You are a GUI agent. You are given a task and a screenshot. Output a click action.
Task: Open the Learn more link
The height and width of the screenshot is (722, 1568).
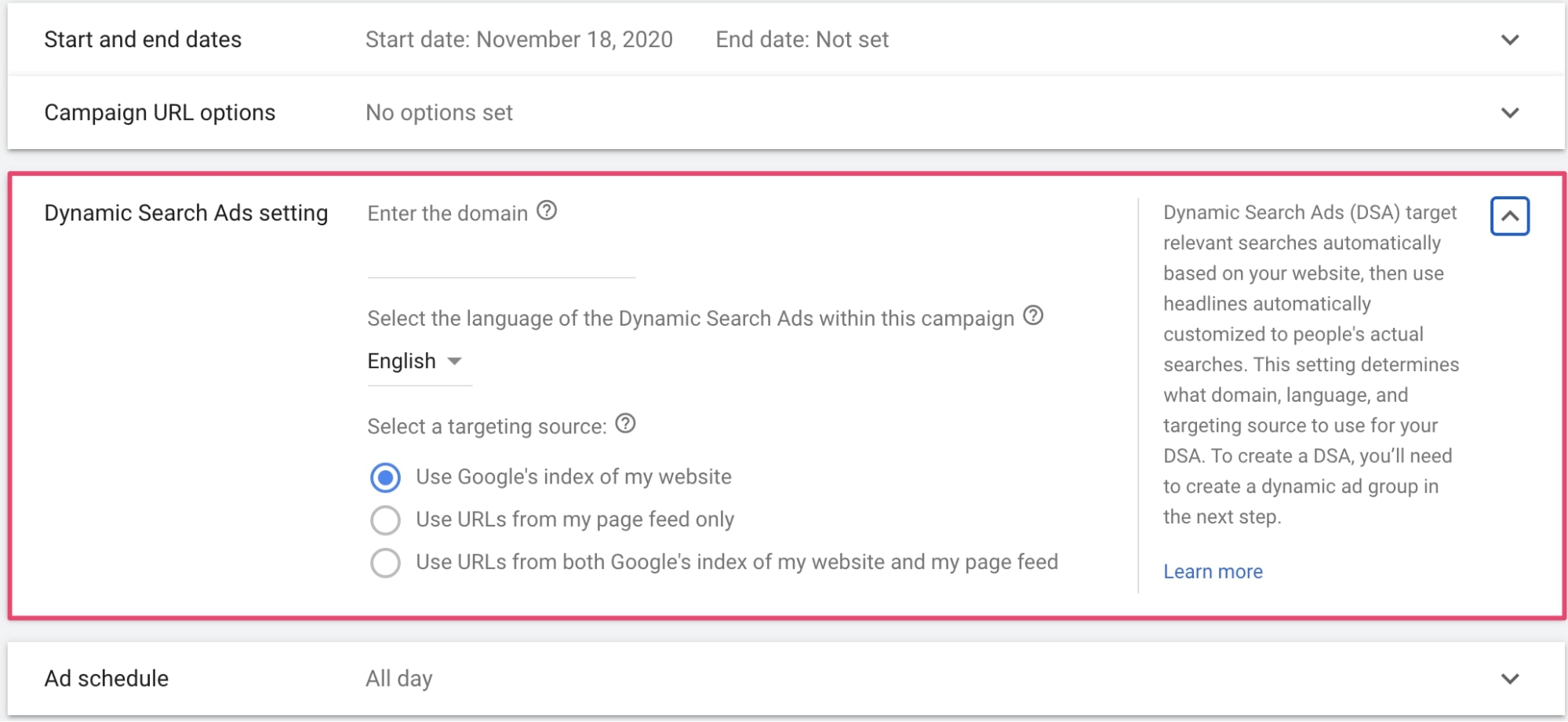pos(1213,572)
